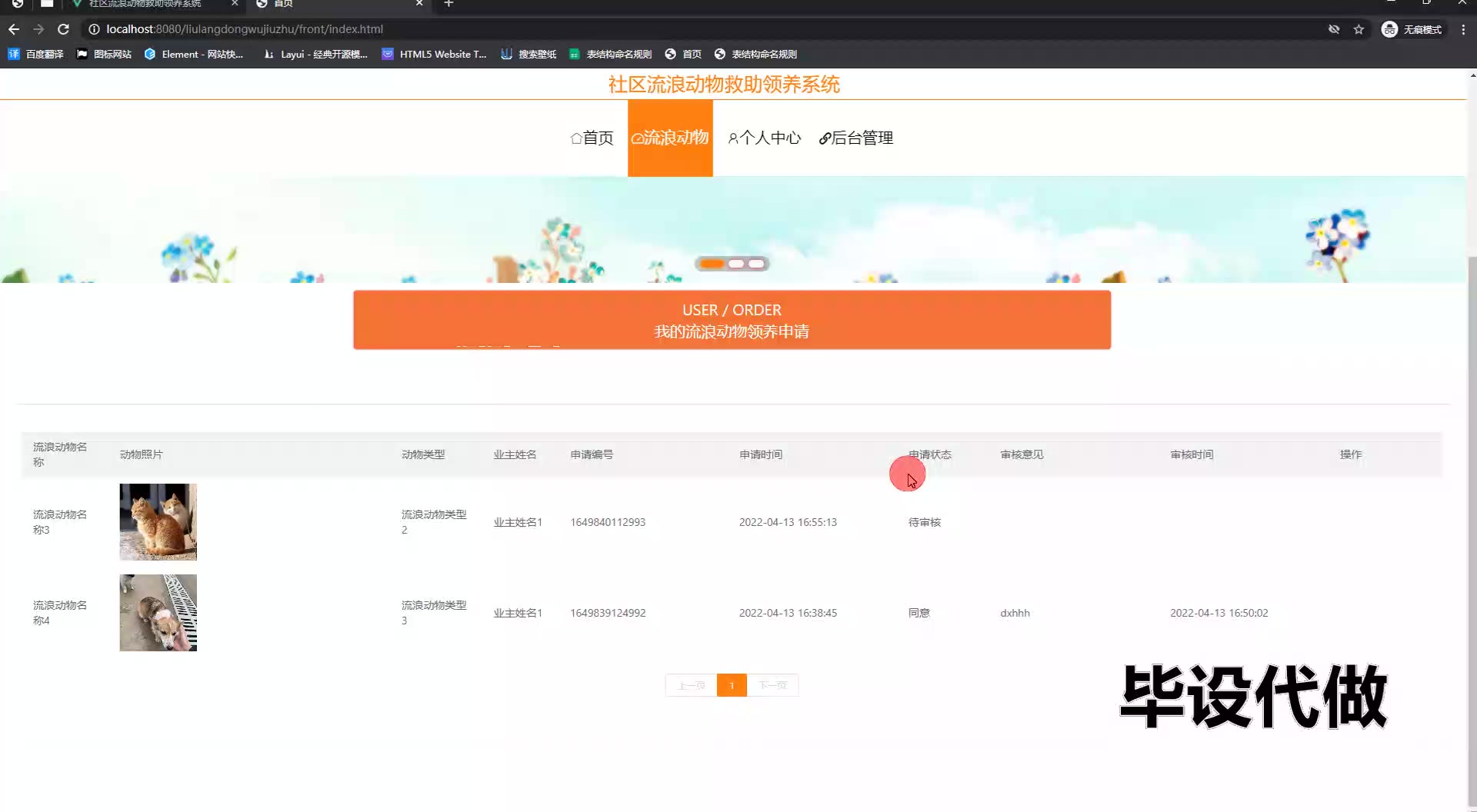
Task: Open the Element bookmark
Action: (193, 54)
